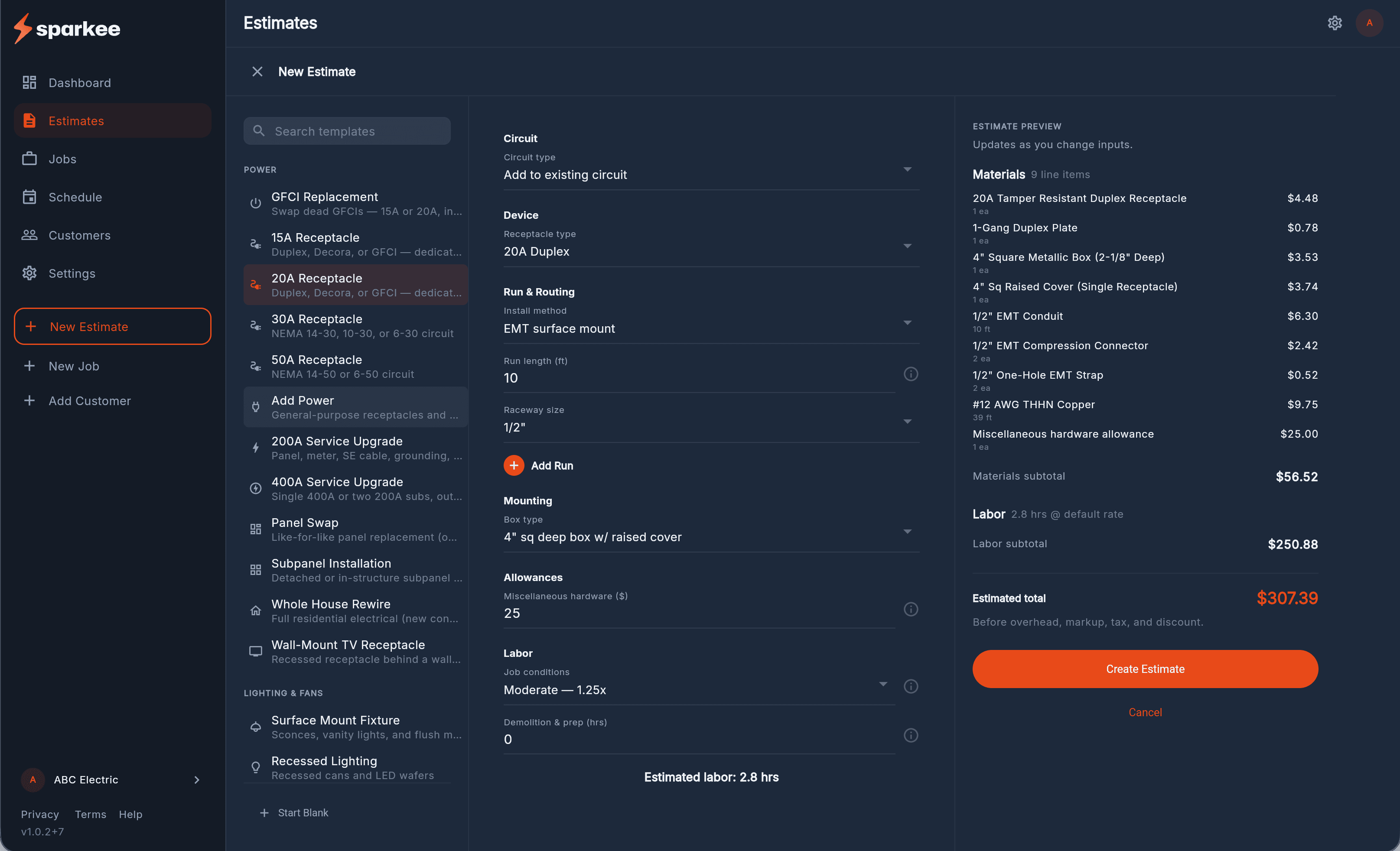The height and width of the screenshot is (851, 1400).
Task: Show info for Miscellaneous hardware
Action: (x=911, y=609)
